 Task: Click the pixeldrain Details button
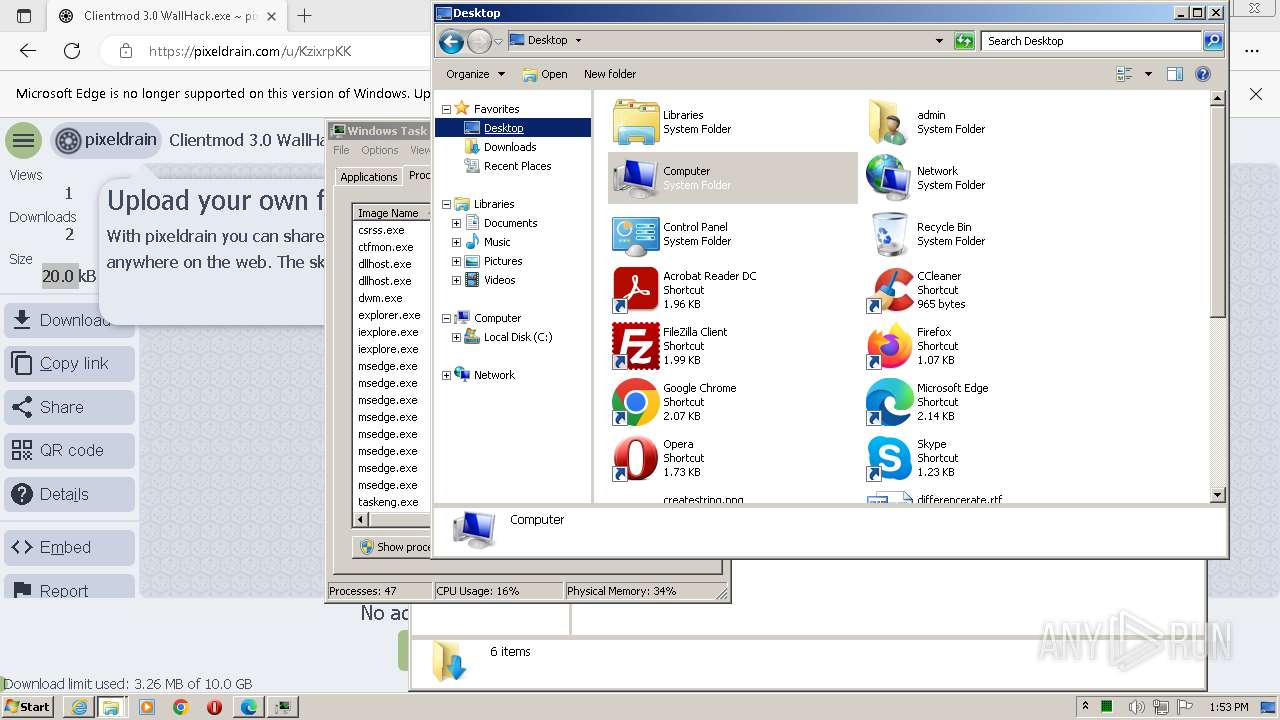tap(70, 494)
